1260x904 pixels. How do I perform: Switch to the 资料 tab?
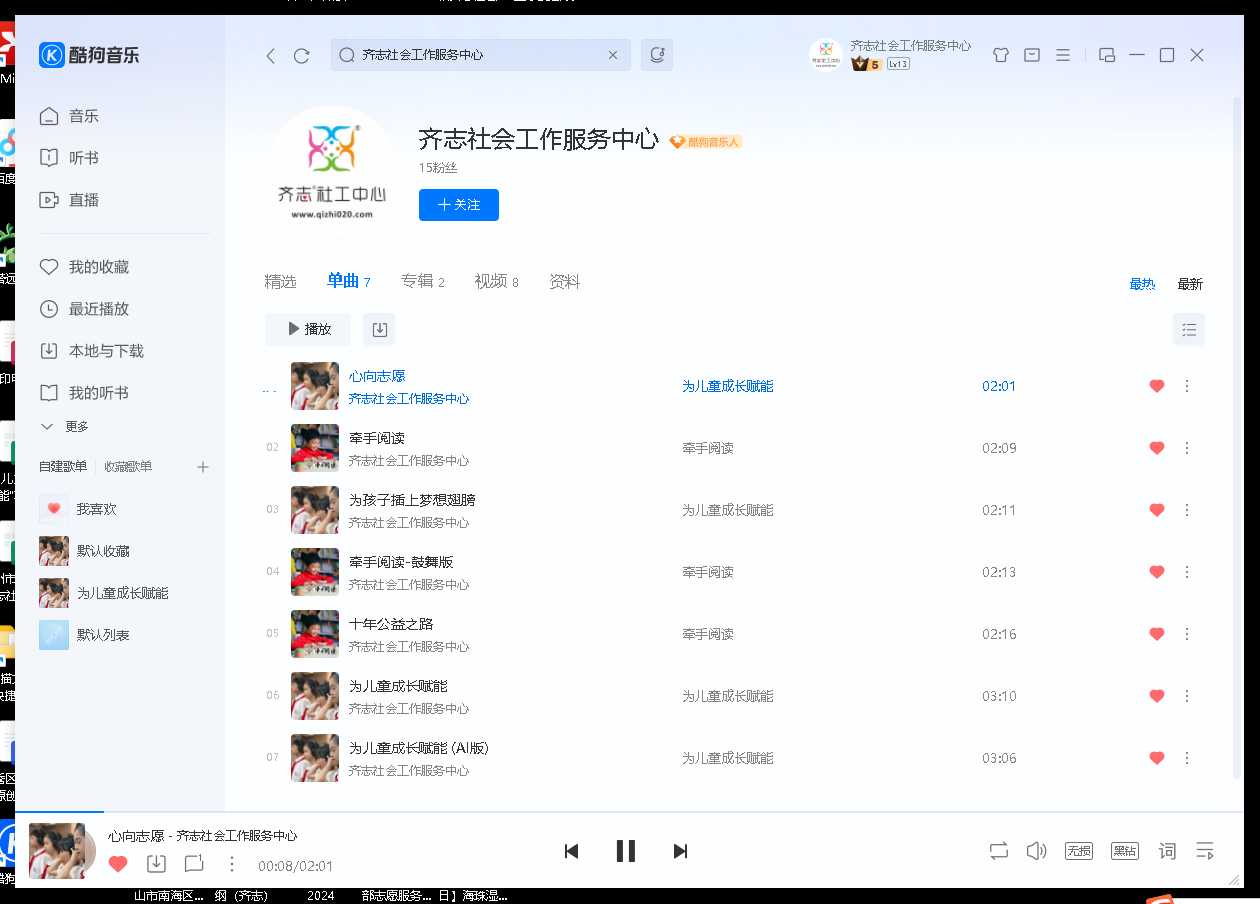click(x=565, y=282)
